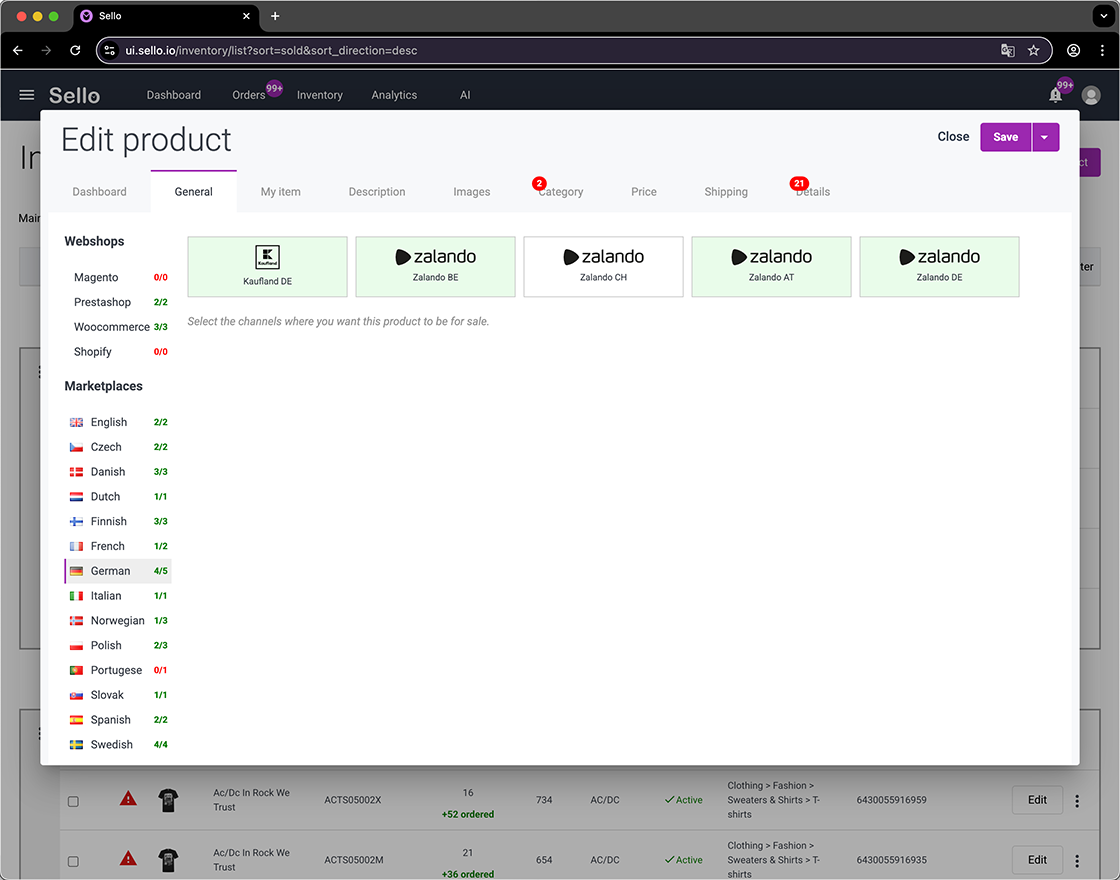Open the profile avatar menu
The width and height of the screenshot is (1120, 880).
click(1090, 95)
